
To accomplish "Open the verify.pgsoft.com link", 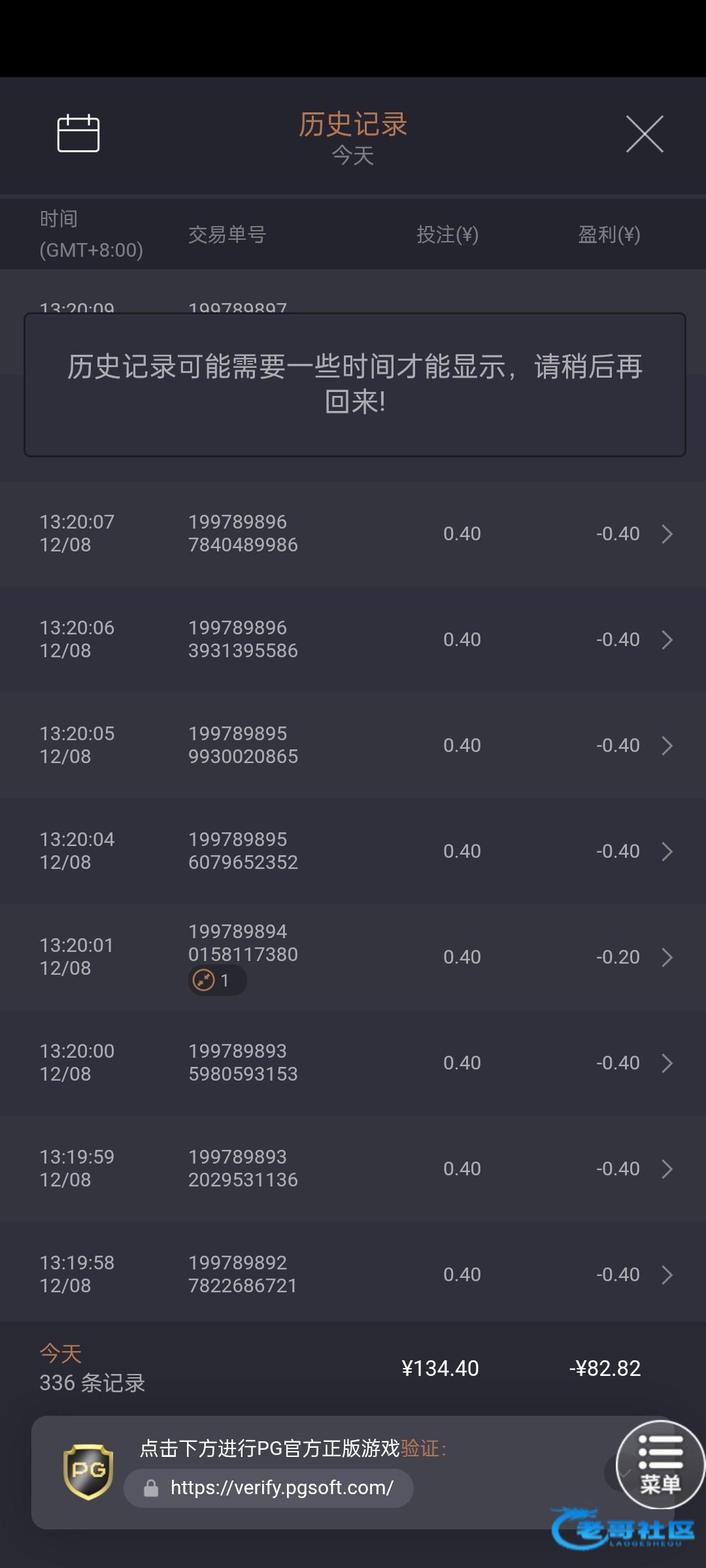I will click(281, 1488).
